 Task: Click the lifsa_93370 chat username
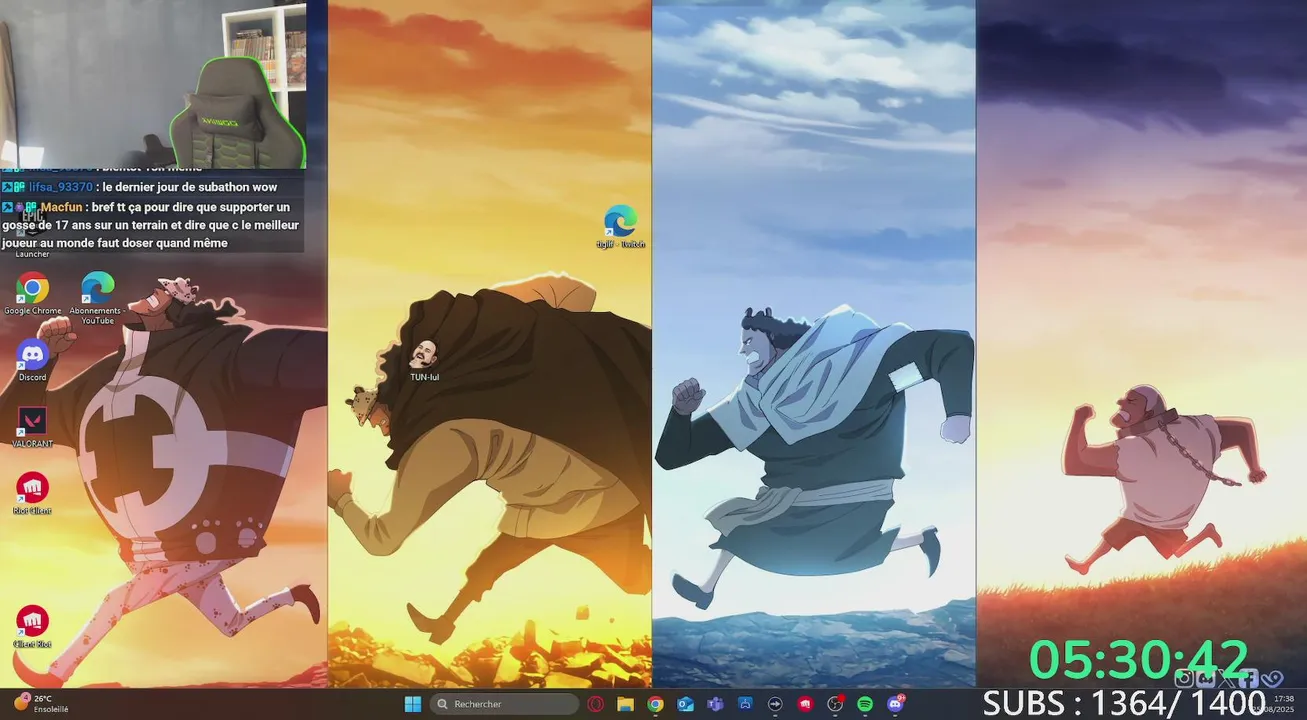(60, 187)
